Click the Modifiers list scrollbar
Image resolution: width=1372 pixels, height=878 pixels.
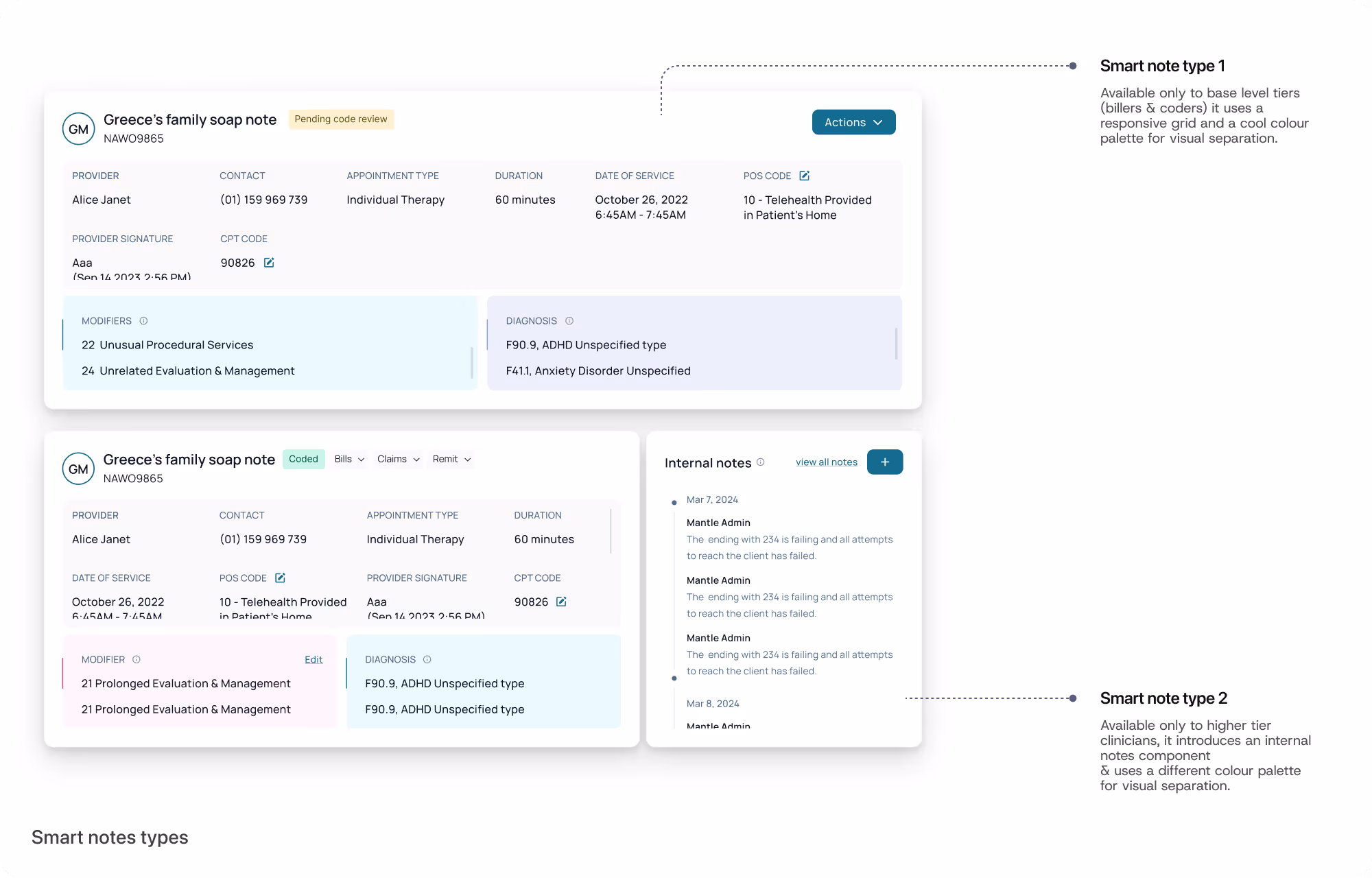(471, 361)
